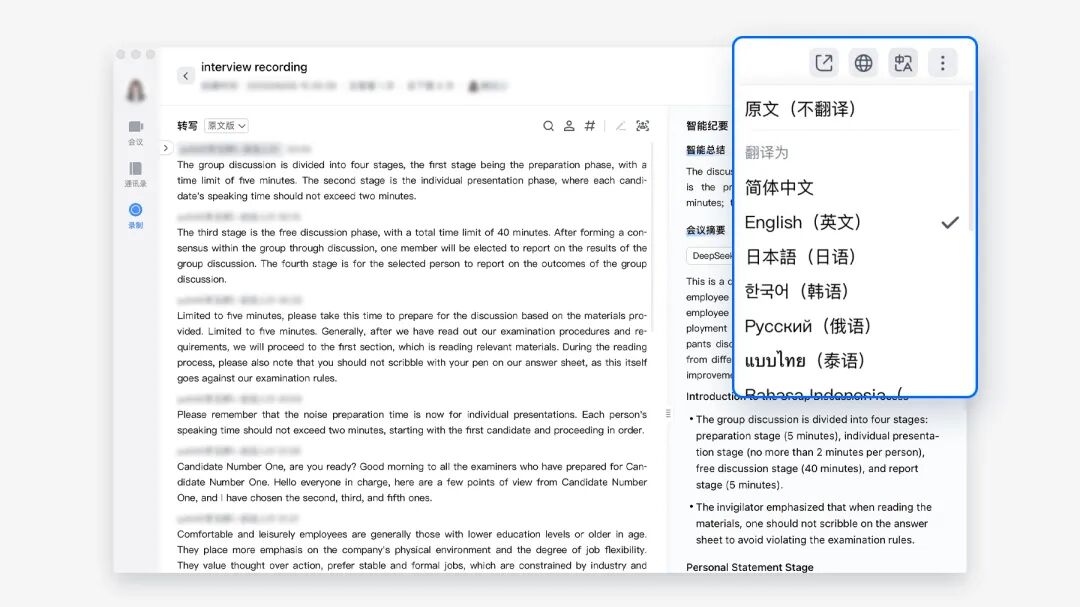Click the 智能纪要 tab heading
The height and width of the screenshot is (607, 1080).
[x=707, y=125]
